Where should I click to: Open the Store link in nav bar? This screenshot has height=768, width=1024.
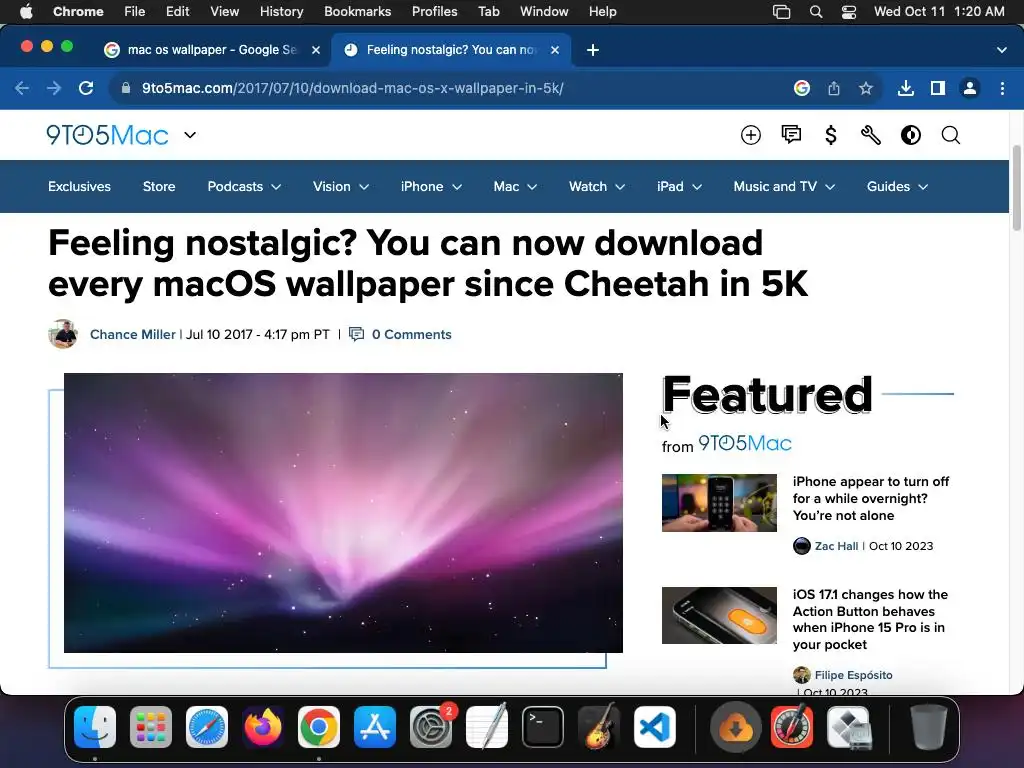pos(159,186)
